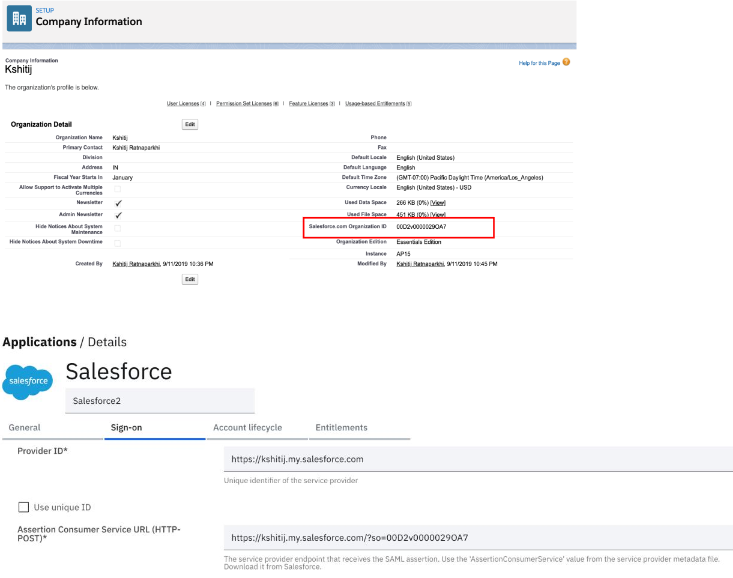Click the Salesforce cloud logo
Screen dimensions: 733x578
click(x=28, y=382)
